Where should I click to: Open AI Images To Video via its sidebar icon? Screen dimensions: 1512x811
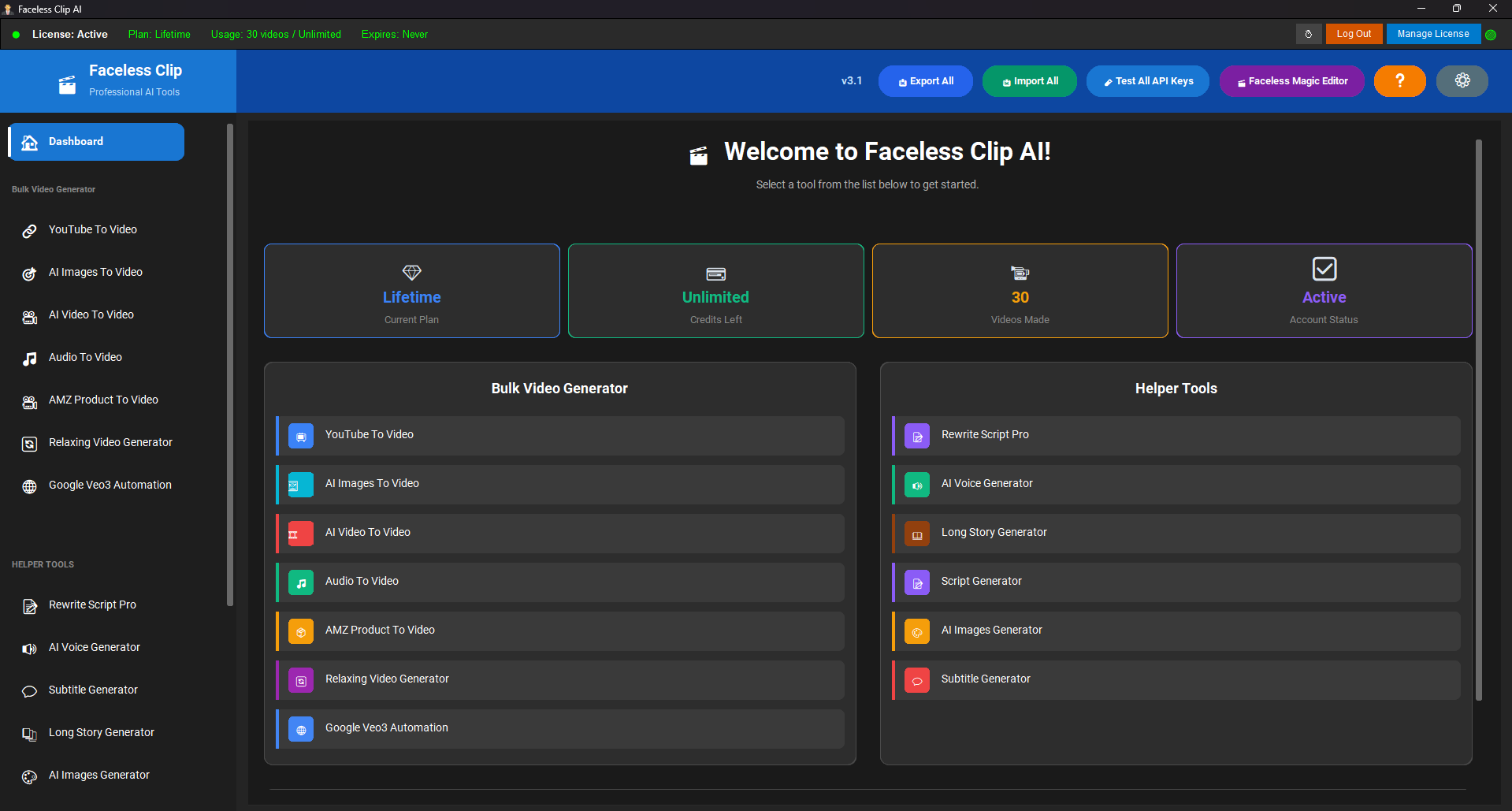tap(29, 273)
